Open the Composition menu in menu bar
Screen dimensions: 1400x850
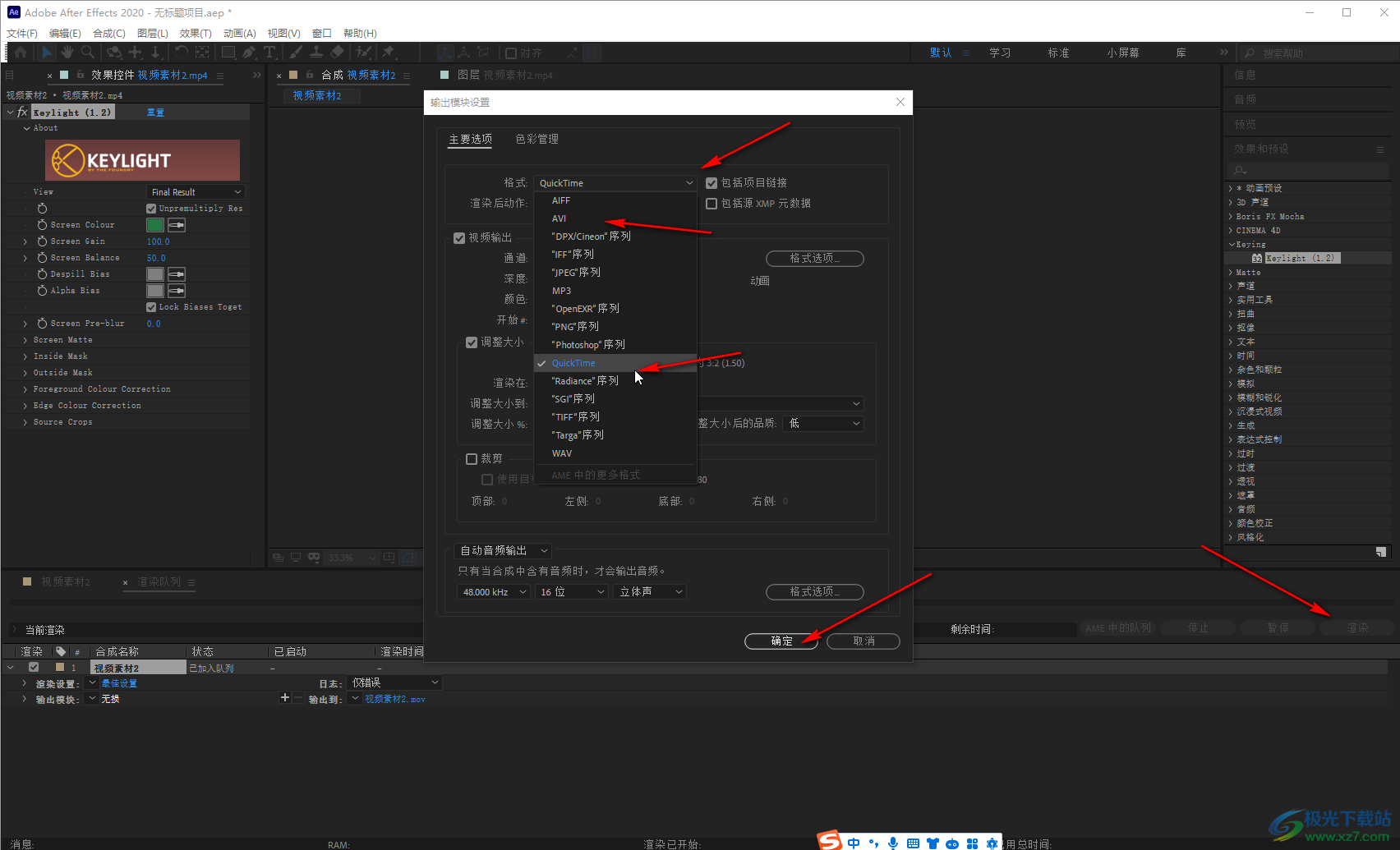pyautogui.click(x=108, y=34)
